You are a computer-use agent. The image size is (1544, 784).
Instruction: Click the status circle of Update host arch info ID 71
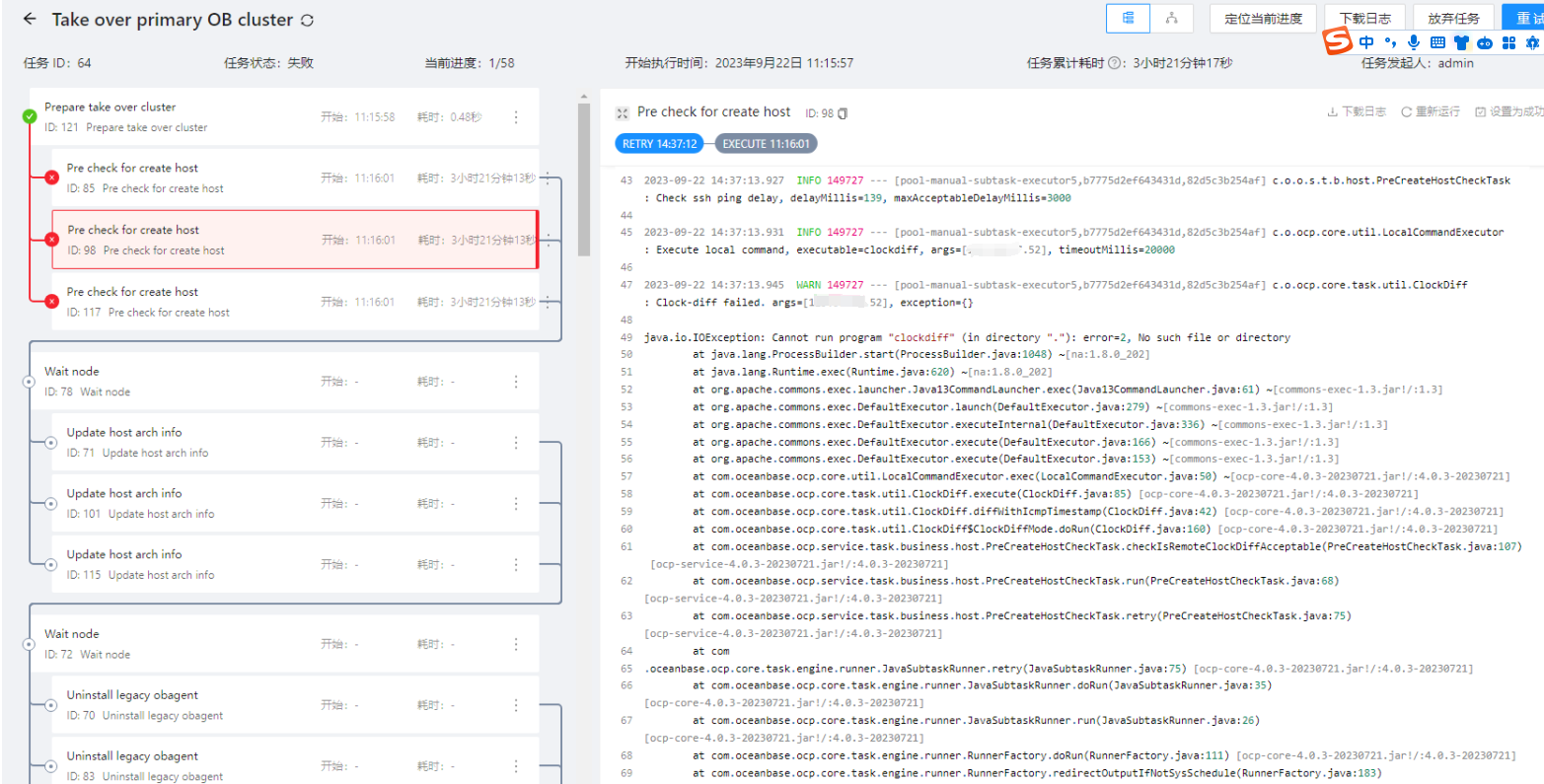click(51, 443)
